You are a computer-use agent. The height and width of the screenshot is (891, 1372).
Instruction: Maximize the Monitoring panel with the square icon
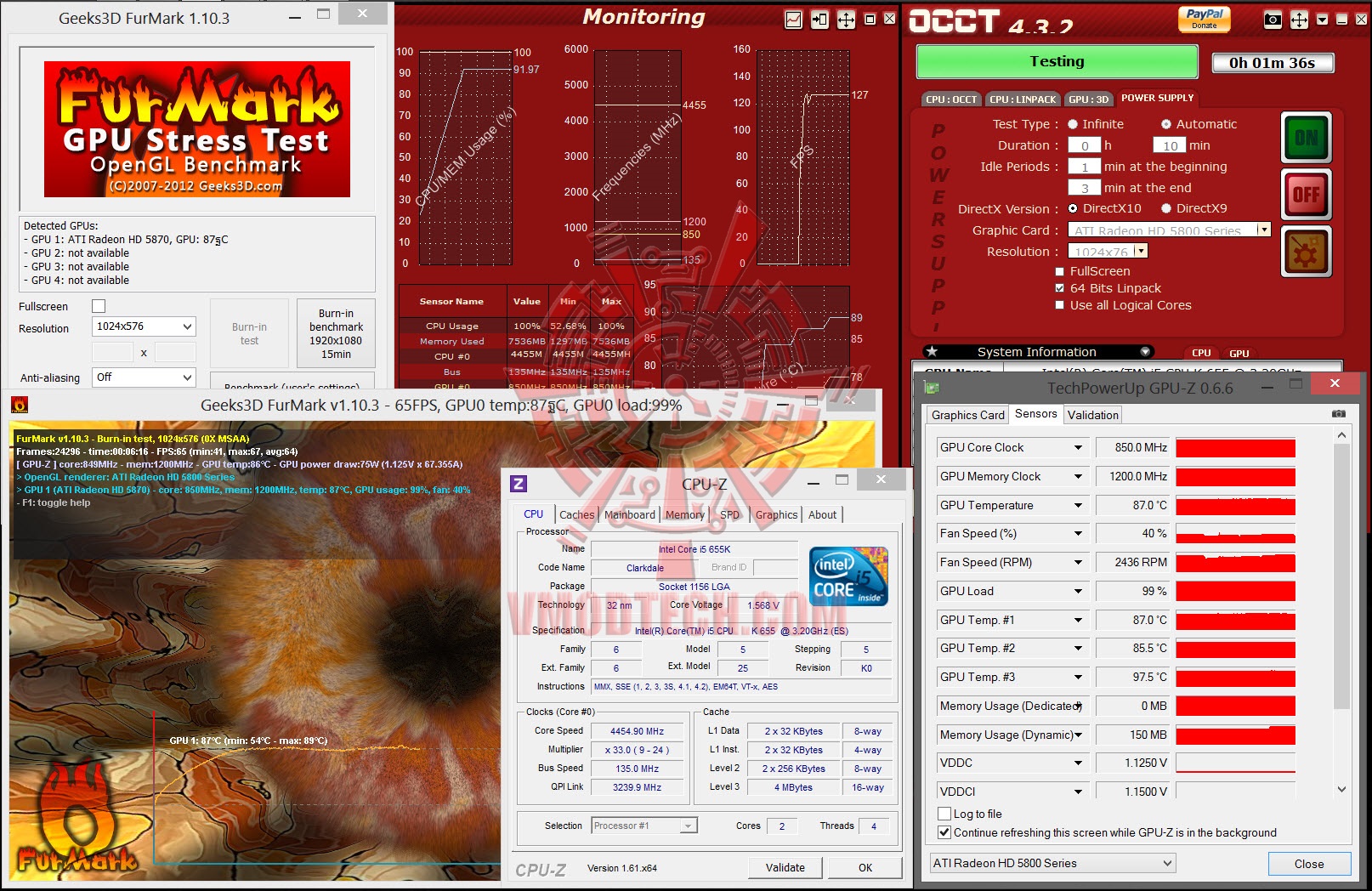tap(870, 19)
